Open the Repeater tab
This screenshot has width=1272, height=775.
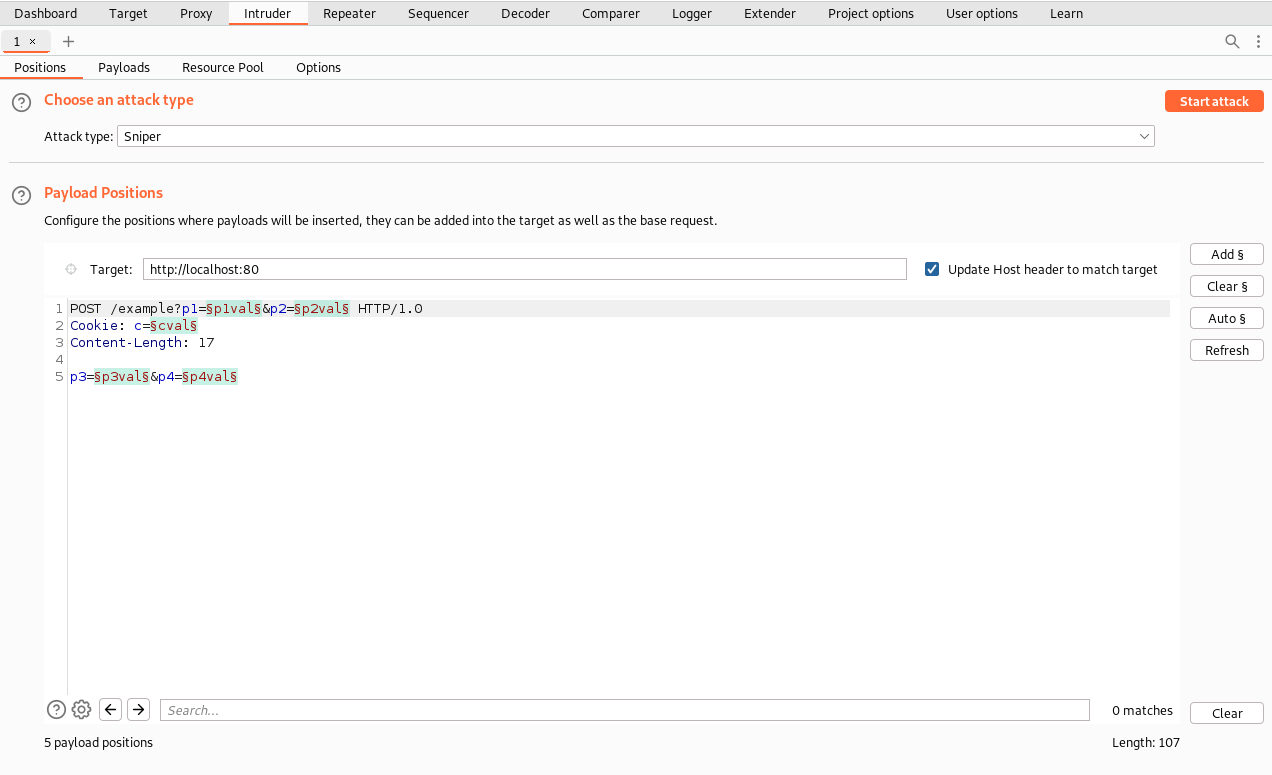[x=349, y=13]
